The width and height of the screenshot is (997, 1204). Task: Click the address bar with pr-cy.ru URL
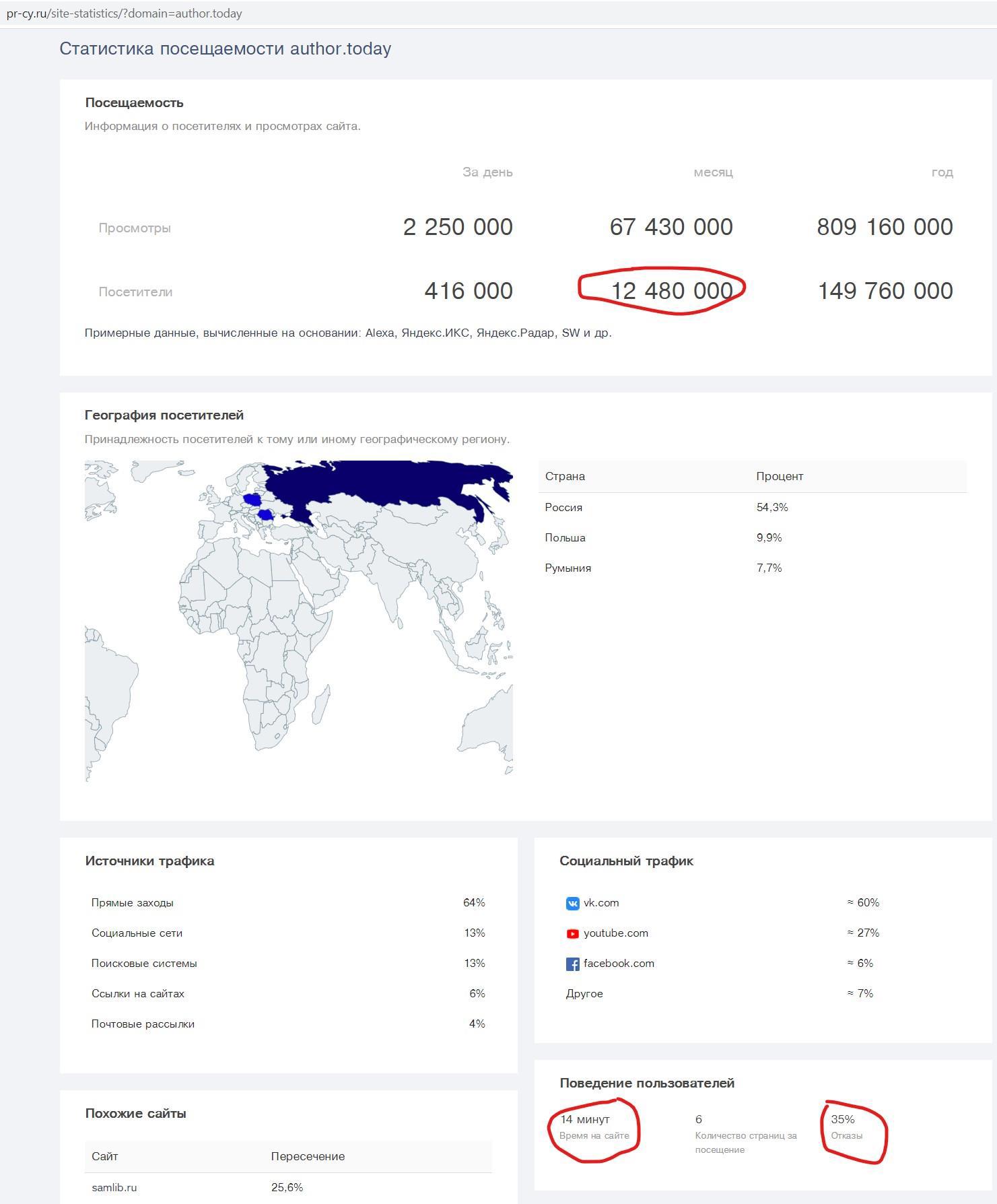(125, 13)
